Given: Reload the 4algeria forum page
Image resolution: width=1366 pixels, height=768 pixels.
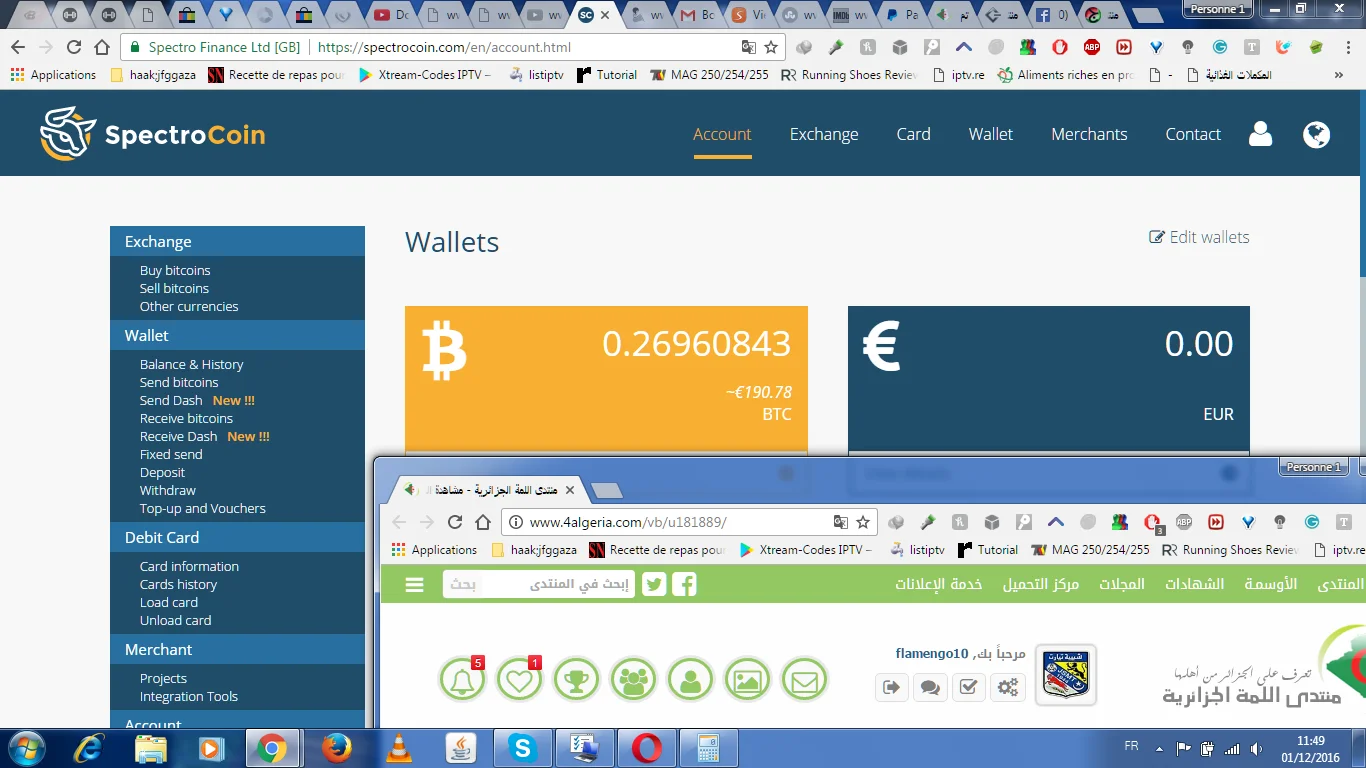Looking at the screenshot, I should coord(455,522).
